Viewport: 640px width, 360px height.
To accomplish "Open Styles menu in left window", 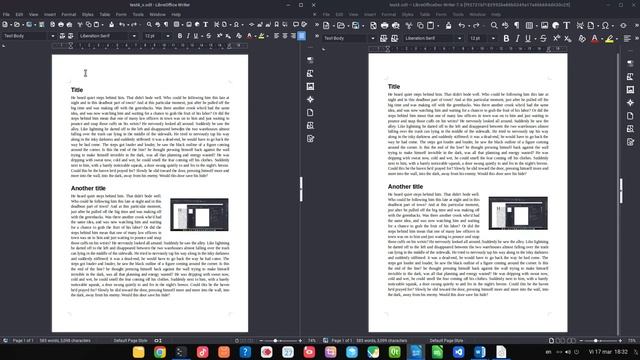I will [88, 14].
